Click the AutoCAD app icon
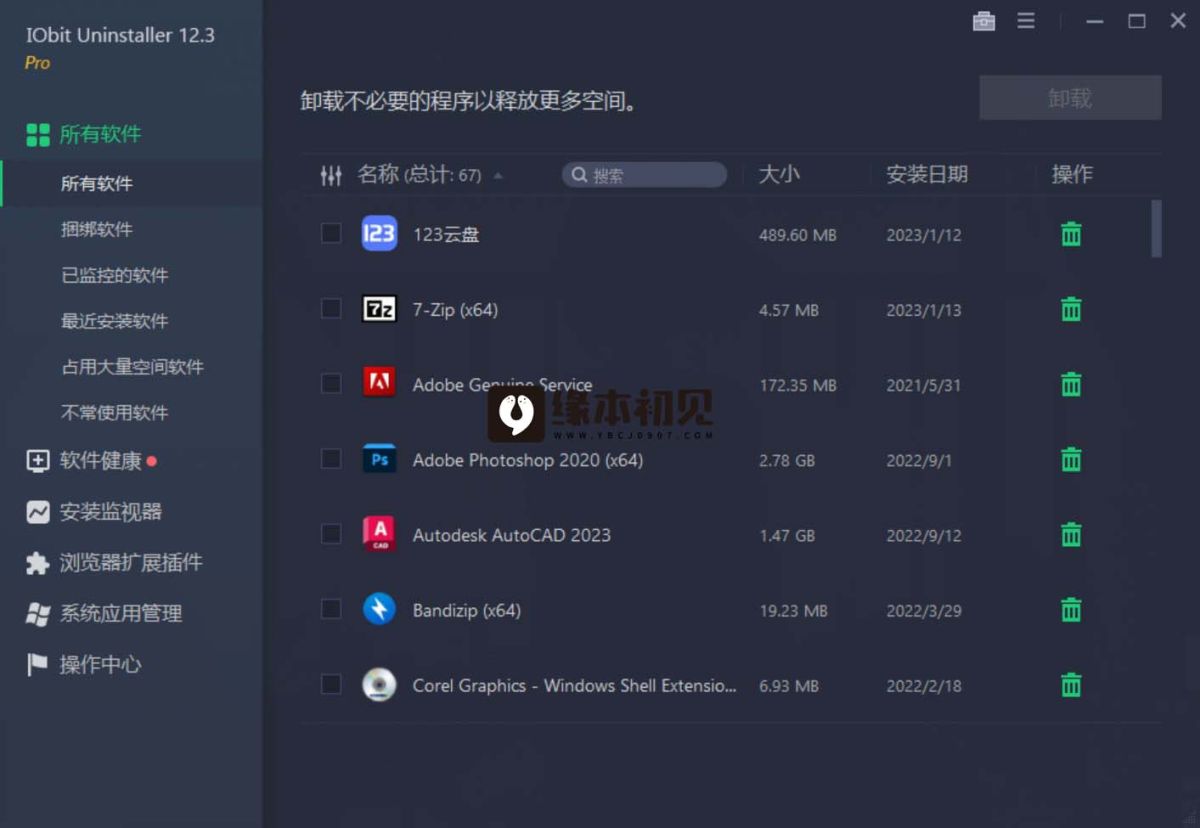 (x=379, y=534)
